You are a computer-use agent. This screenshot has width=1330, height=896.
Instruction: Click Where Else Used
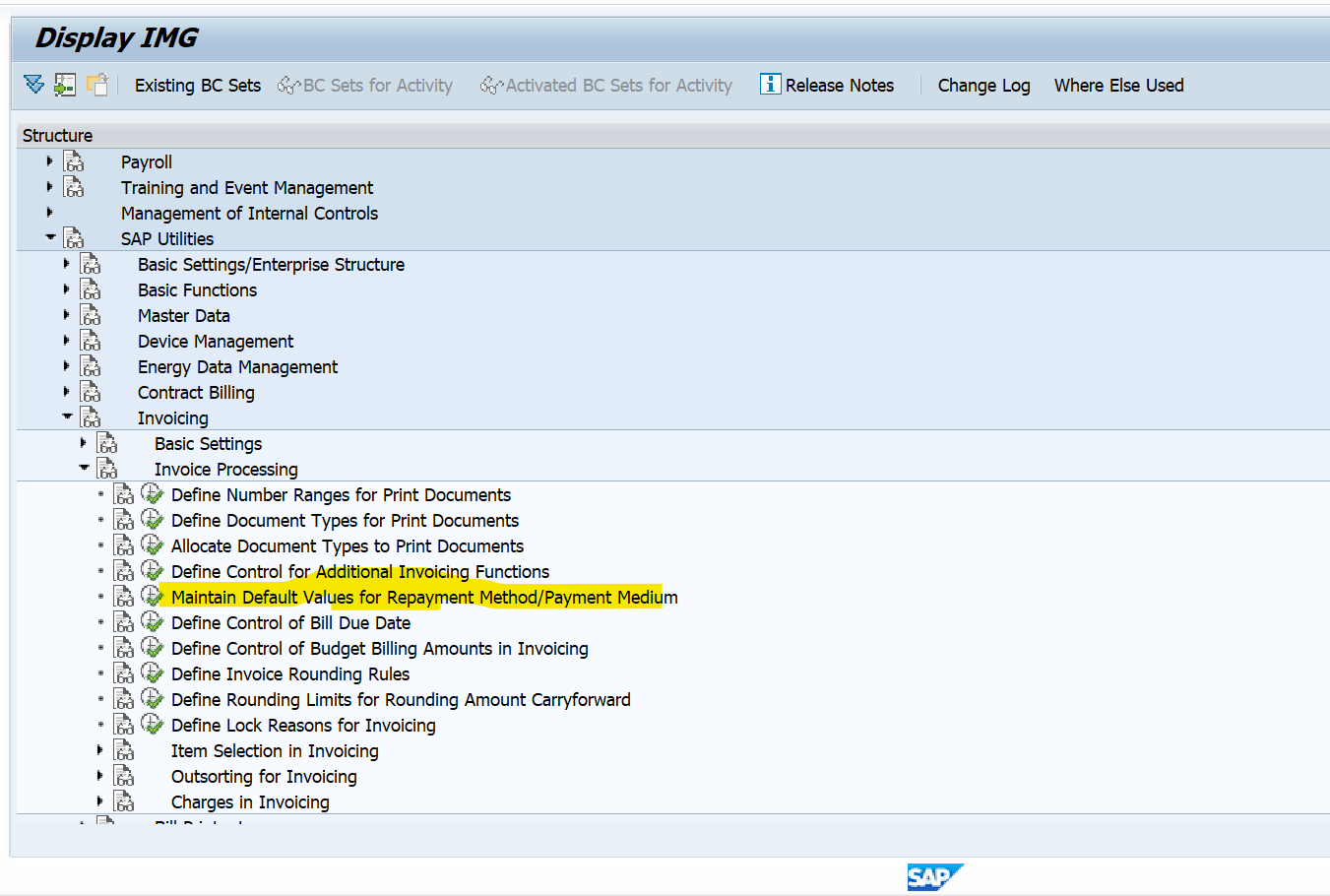1119,86
